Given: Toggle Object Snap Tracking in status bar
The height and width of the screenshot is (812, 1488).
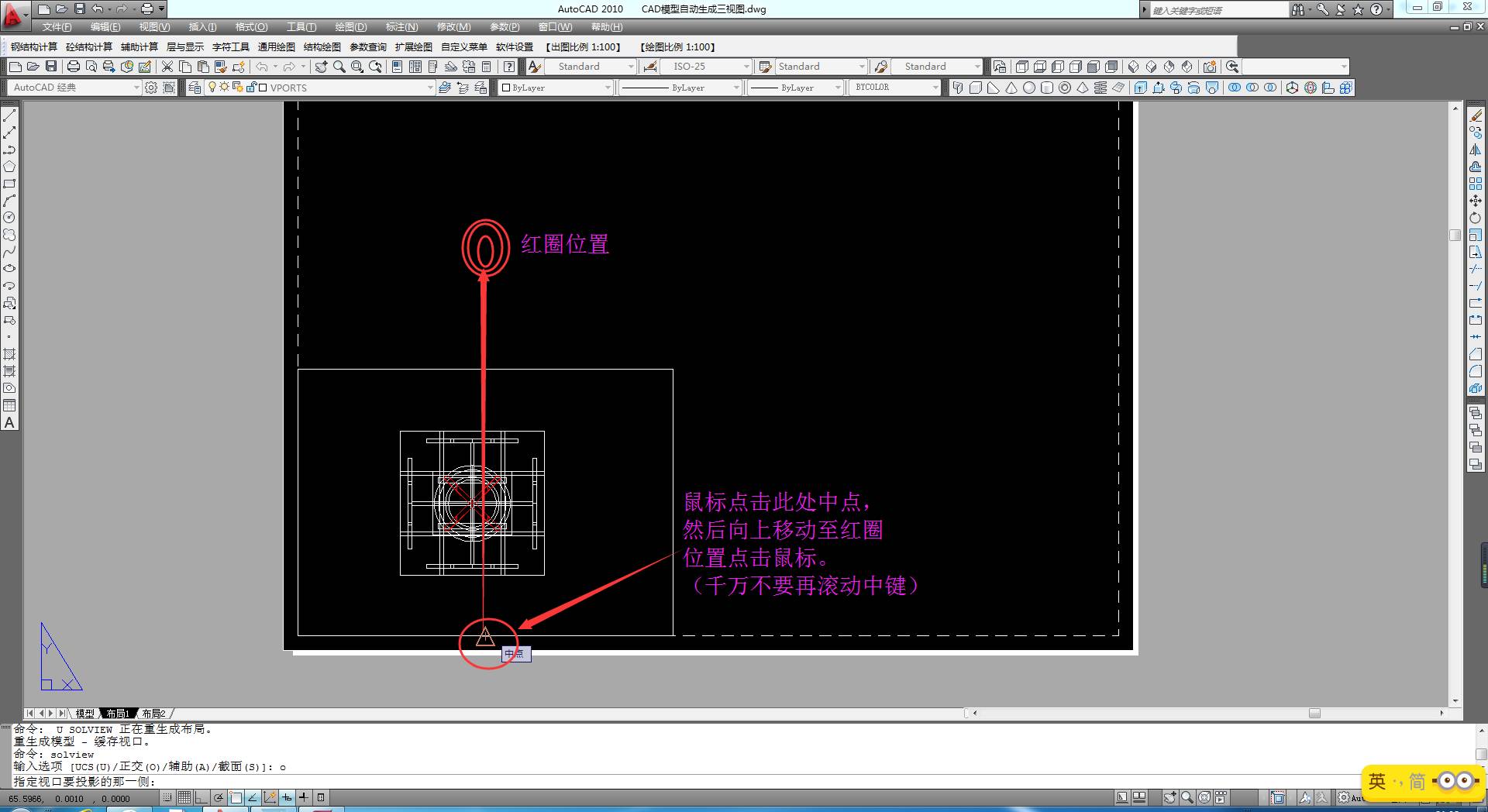Looking at the screenshot, I should (253, 797).
